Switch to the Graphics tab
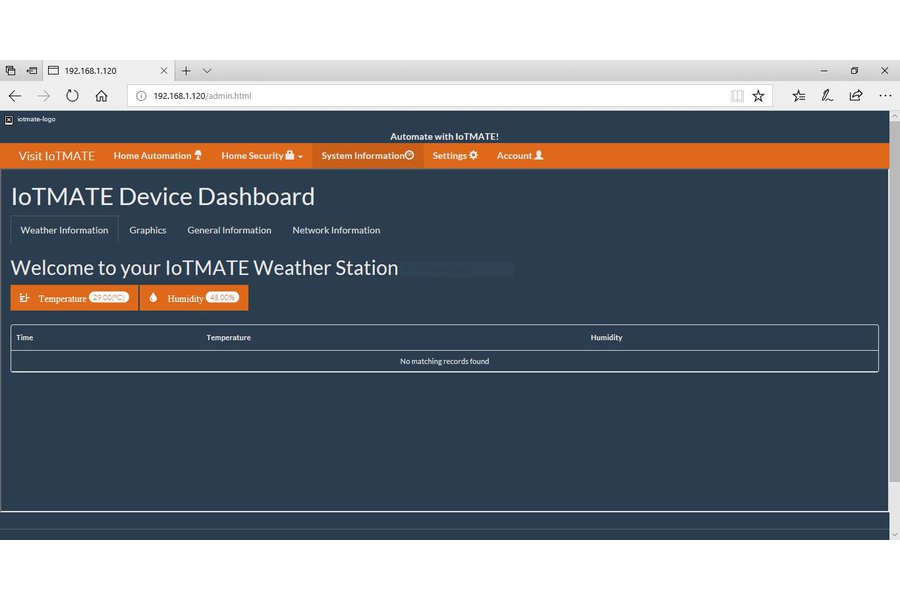Viewport: 900px width, 600px height. [x=148, y=230]
